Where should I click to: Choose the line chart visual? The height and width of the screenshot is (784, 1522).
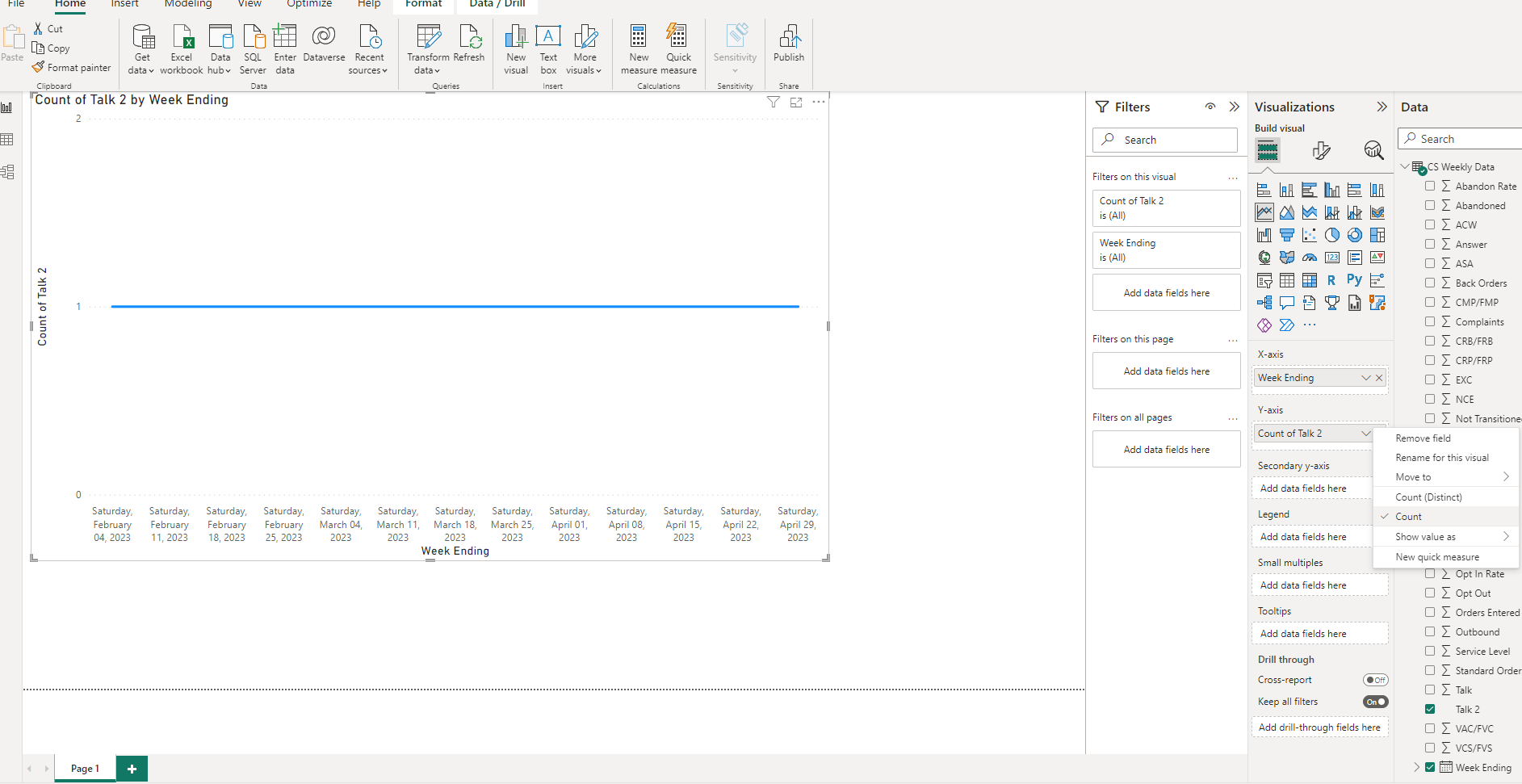coord(1264,212)
